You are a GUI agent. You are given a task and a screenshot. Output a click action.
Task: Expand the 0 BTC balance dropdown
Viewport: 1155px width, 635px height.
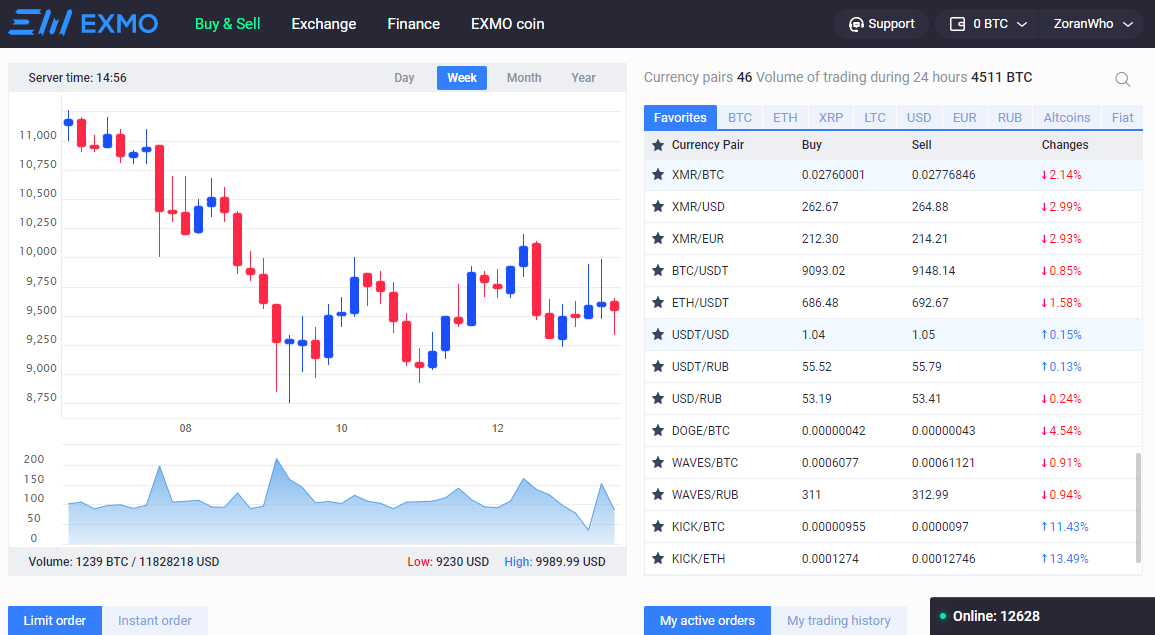[1022, 24]
